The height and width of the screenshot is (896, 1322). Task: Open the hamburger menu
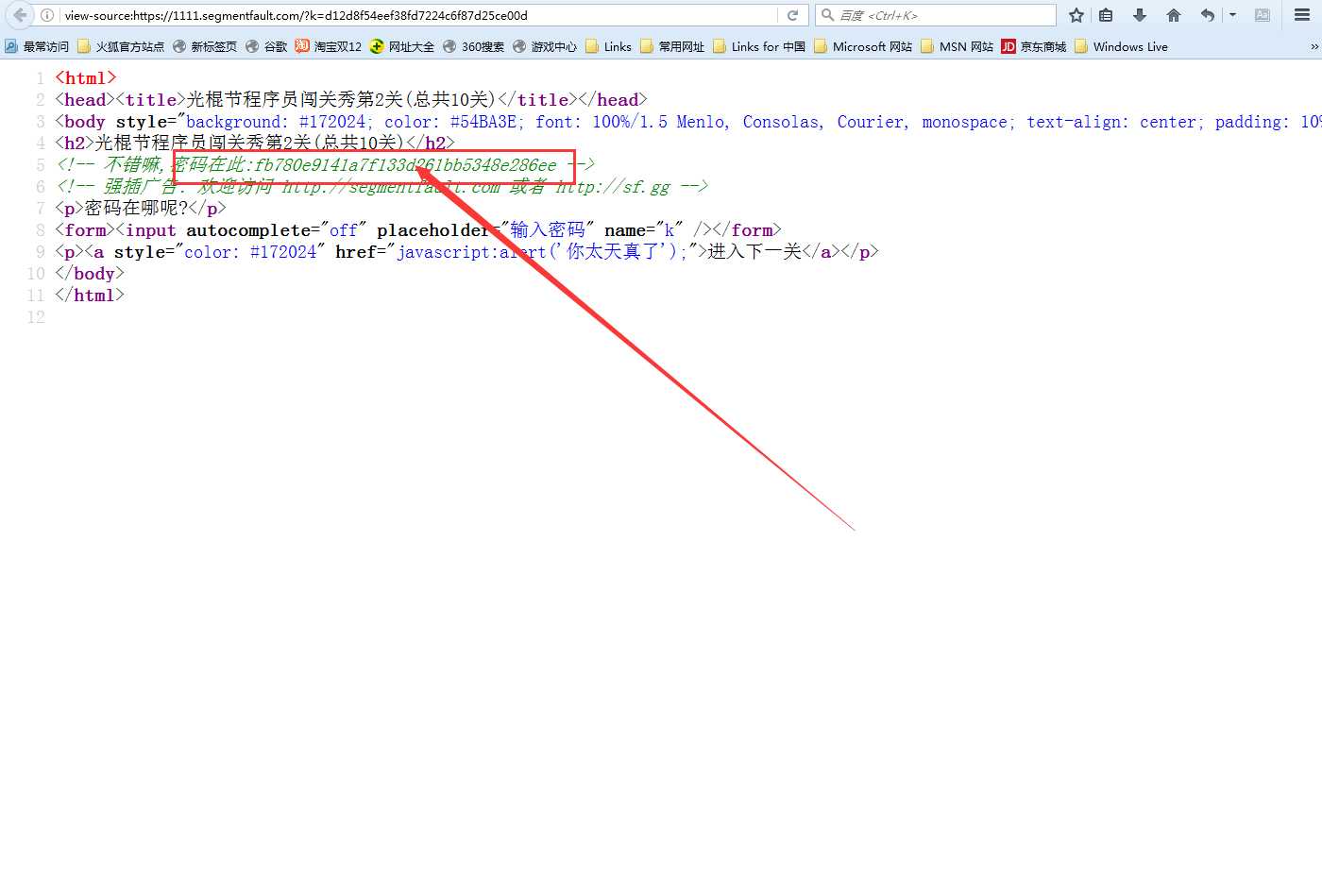(x=1302, y=15)
